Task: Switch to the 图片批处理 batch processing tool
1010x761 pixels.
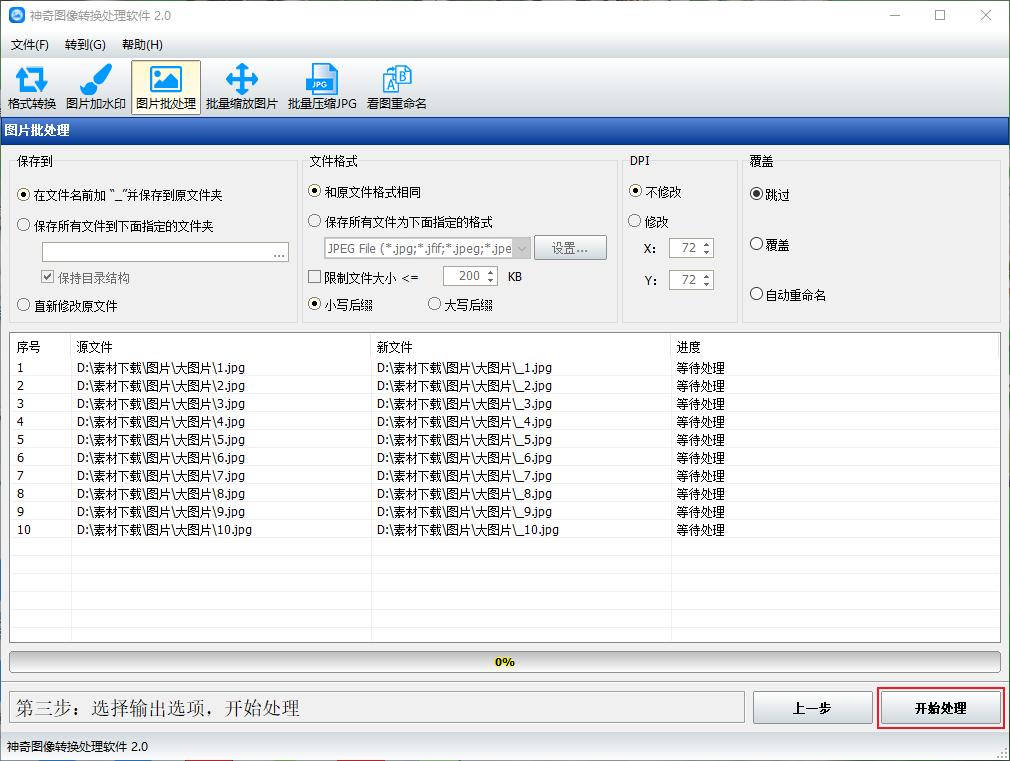Action: click(x=165, y=86)
